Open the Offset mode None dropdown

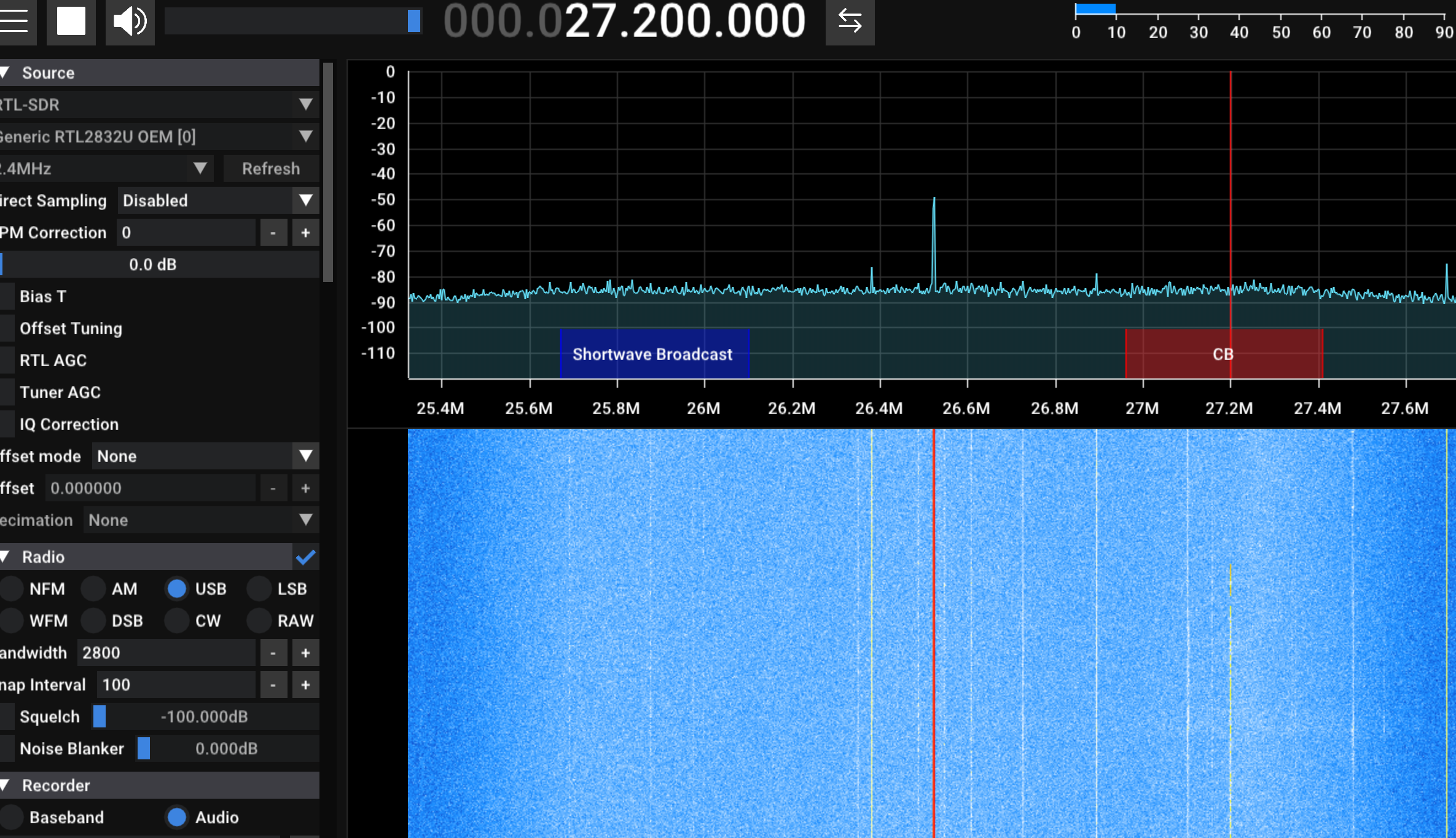coord(205,456)
